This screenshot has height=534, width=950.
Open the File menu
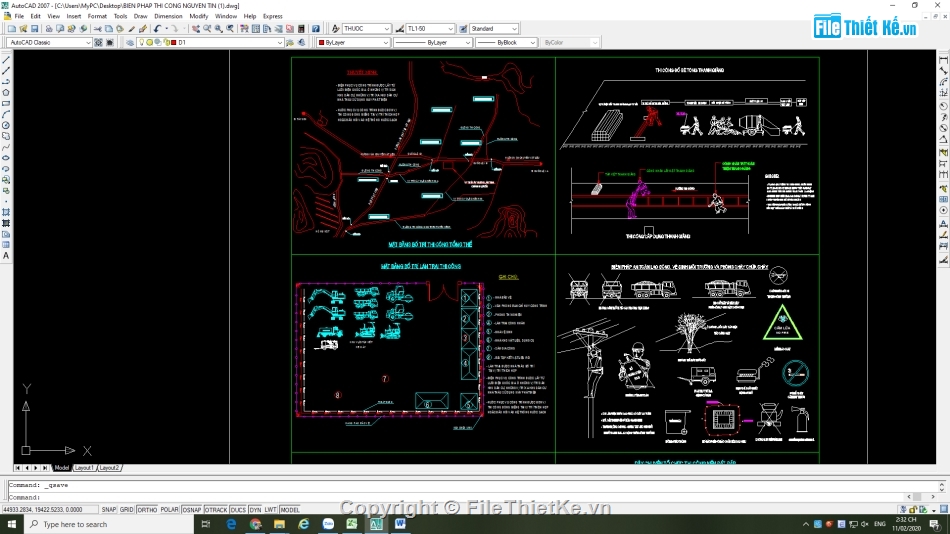click(x=19, y=16)
